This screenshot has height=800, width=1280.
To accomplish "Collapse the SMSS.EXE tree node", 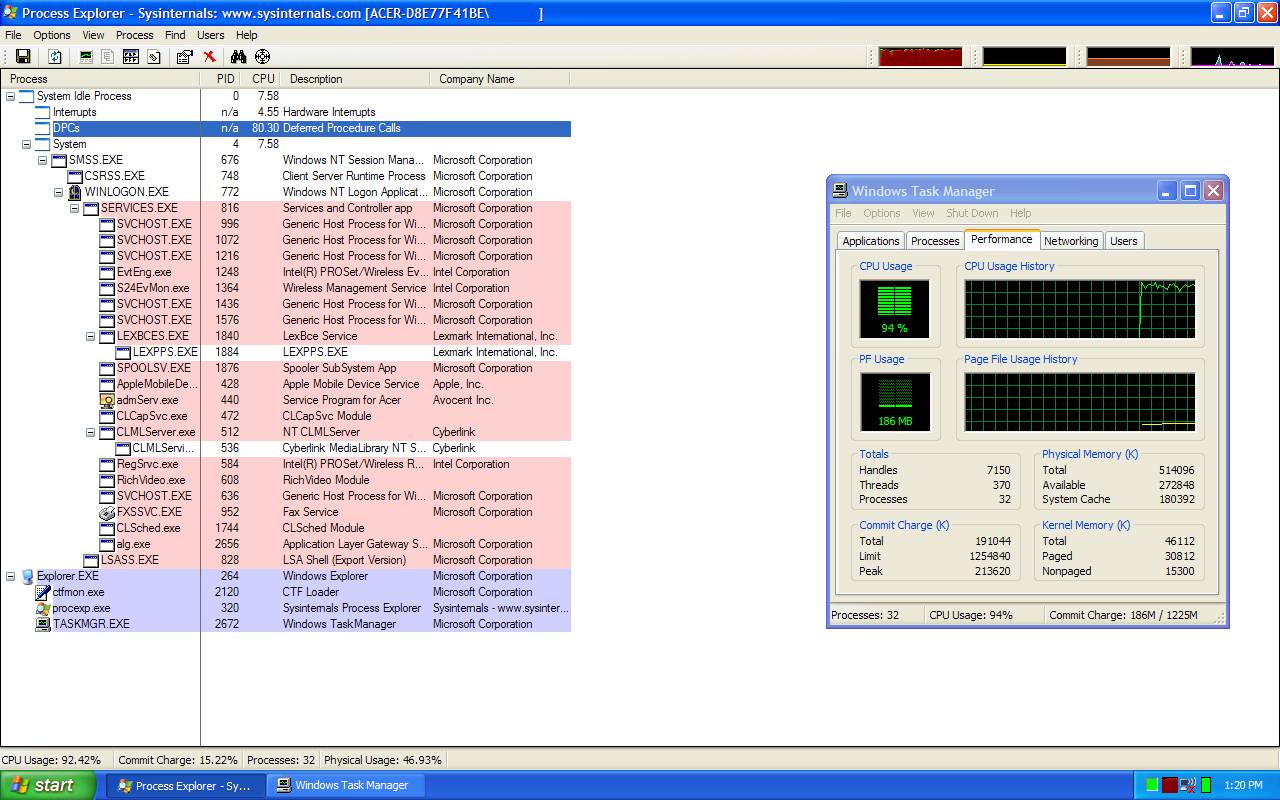I will coord(43,160).
